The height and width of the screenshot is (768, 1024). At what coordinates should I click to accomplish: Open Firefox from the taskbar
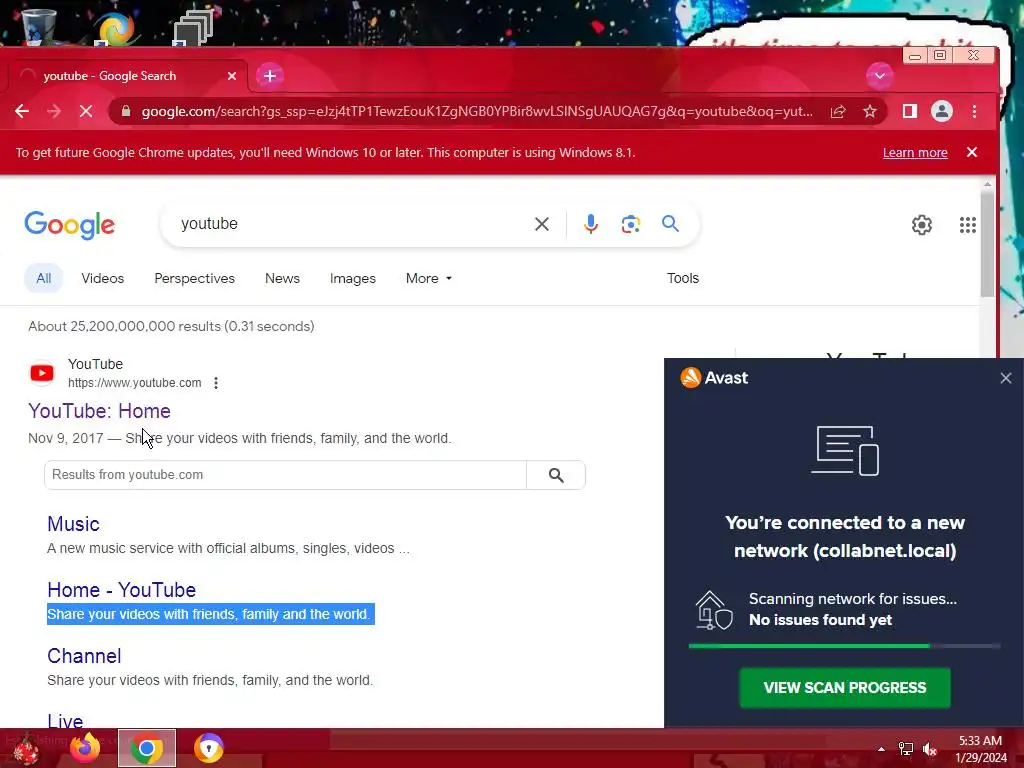pos(85,748)
